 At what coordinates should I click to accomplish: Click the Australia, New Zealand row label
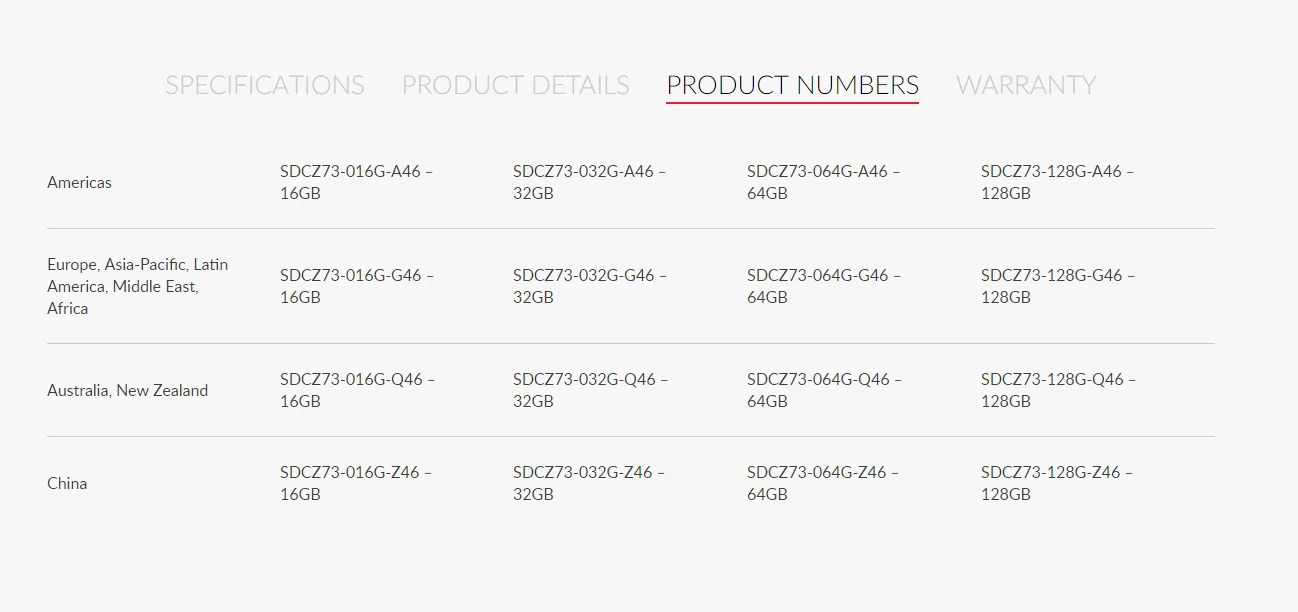128,391
